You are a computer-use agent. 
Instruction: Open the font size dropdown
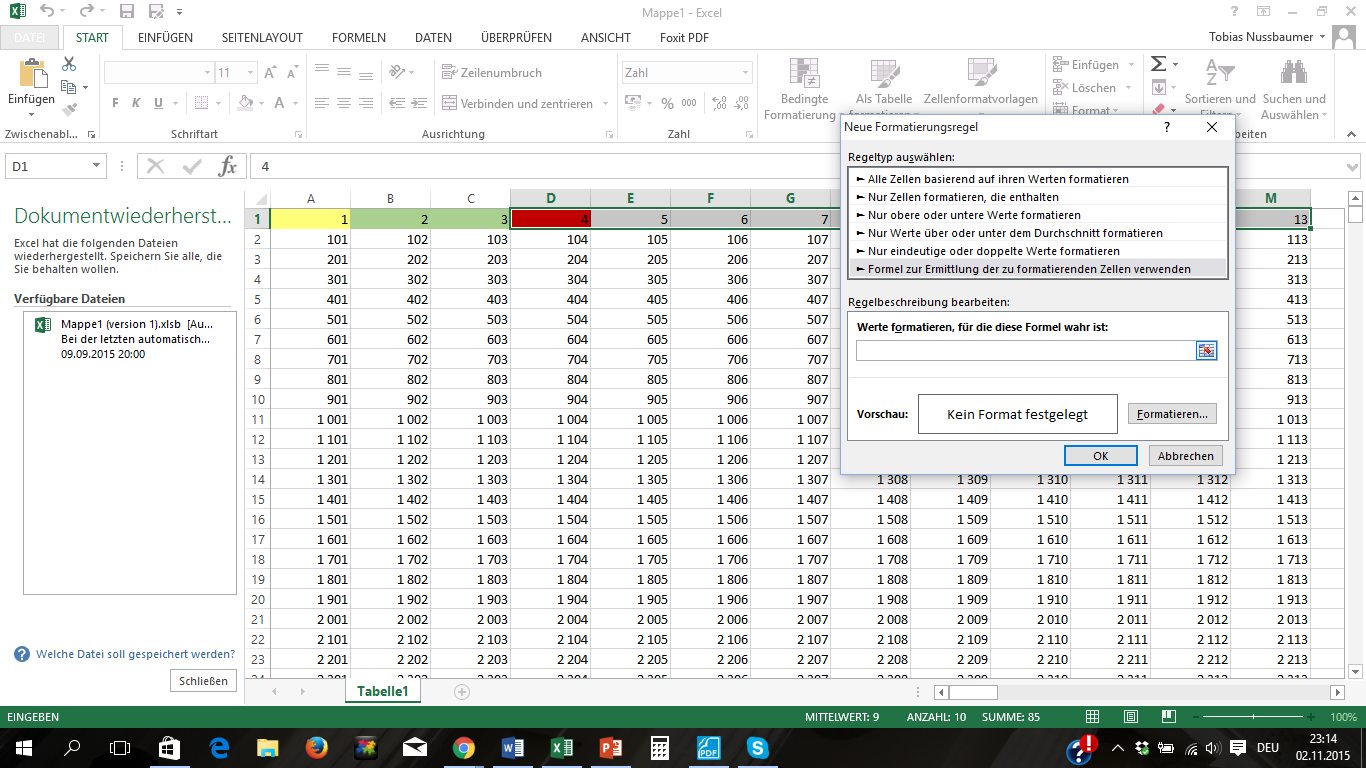tap(248, 73)
